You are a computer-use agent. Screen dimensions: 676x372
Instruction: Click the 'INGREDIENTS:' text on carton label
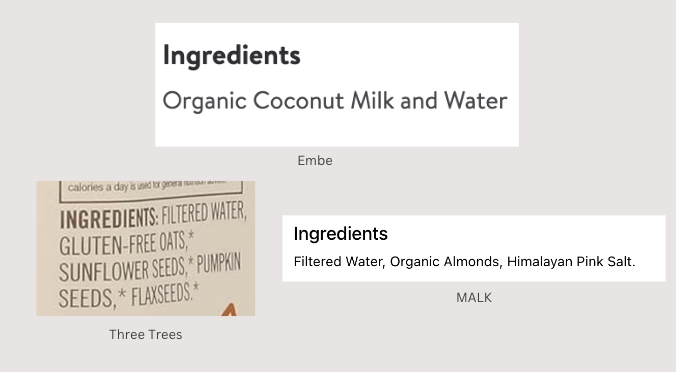109,219
